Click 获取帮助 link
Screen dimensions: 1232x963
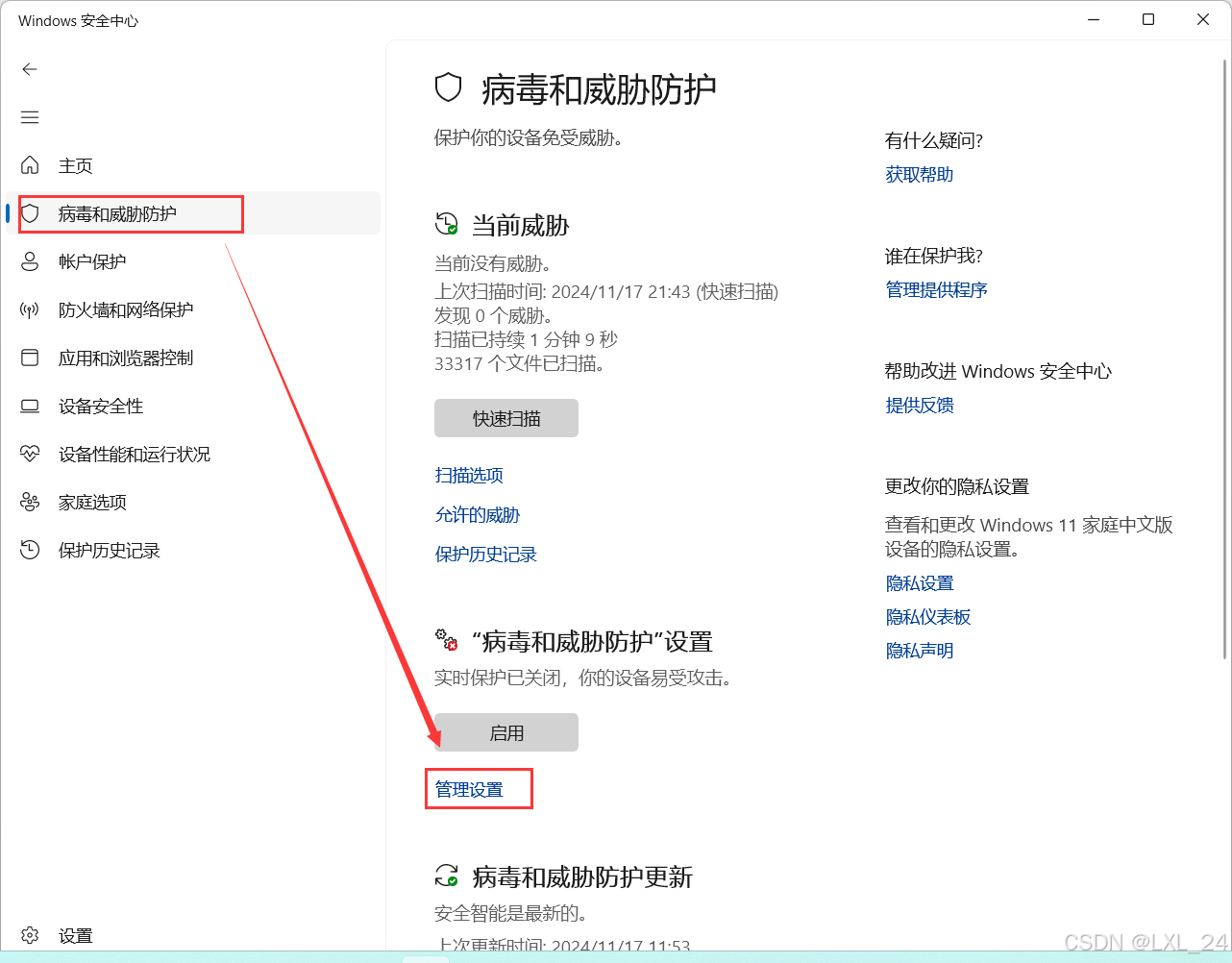[x=920, y=174]
